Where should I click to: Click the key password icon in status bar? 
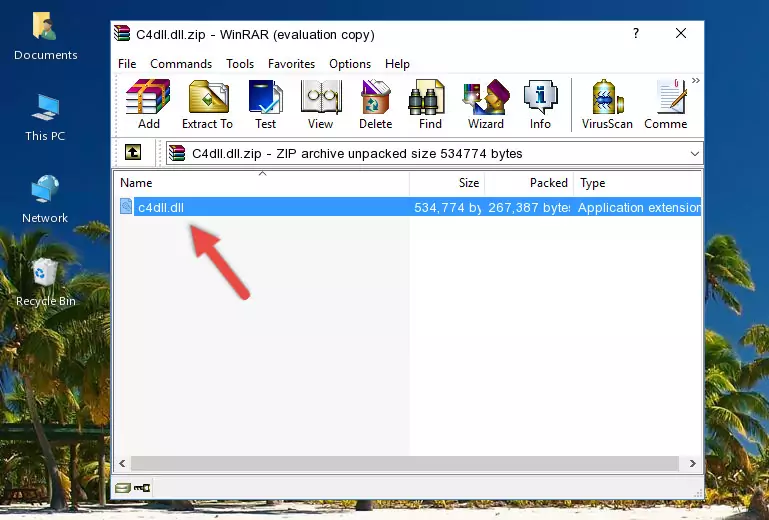pos(142,488)
